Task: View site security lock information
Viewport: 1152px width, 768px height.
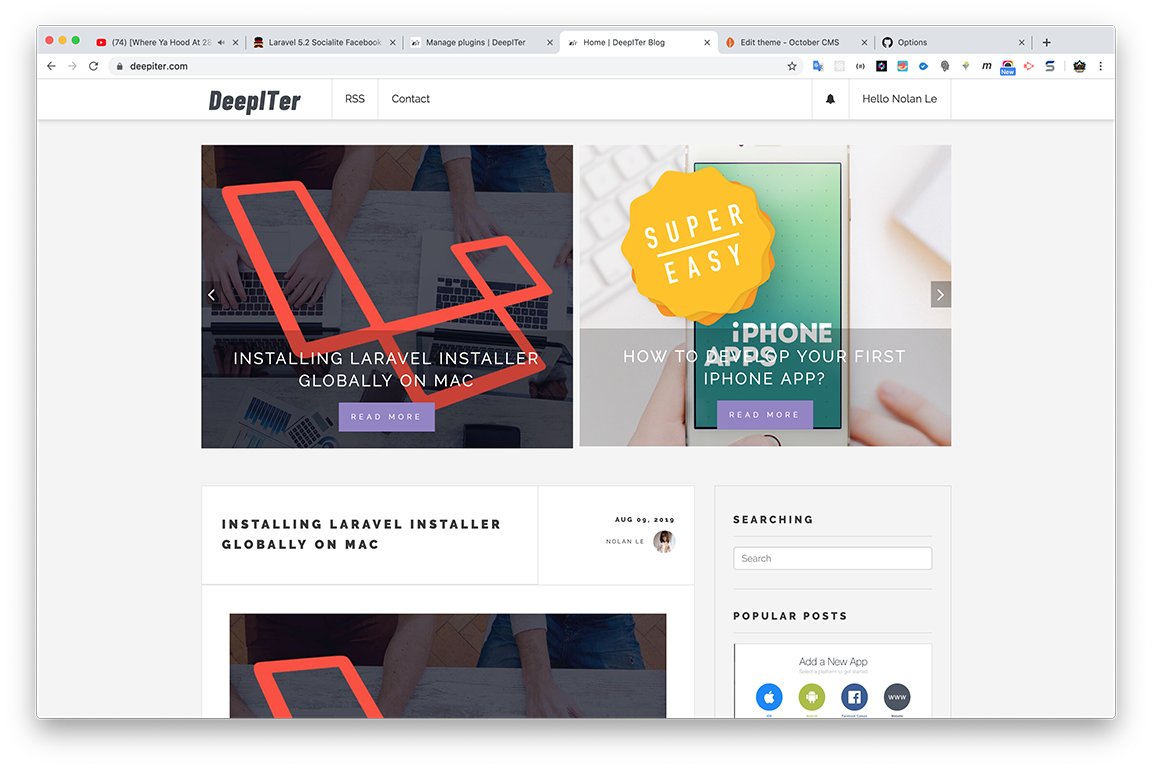Action: pyautogui.click(x=120, y=66)
